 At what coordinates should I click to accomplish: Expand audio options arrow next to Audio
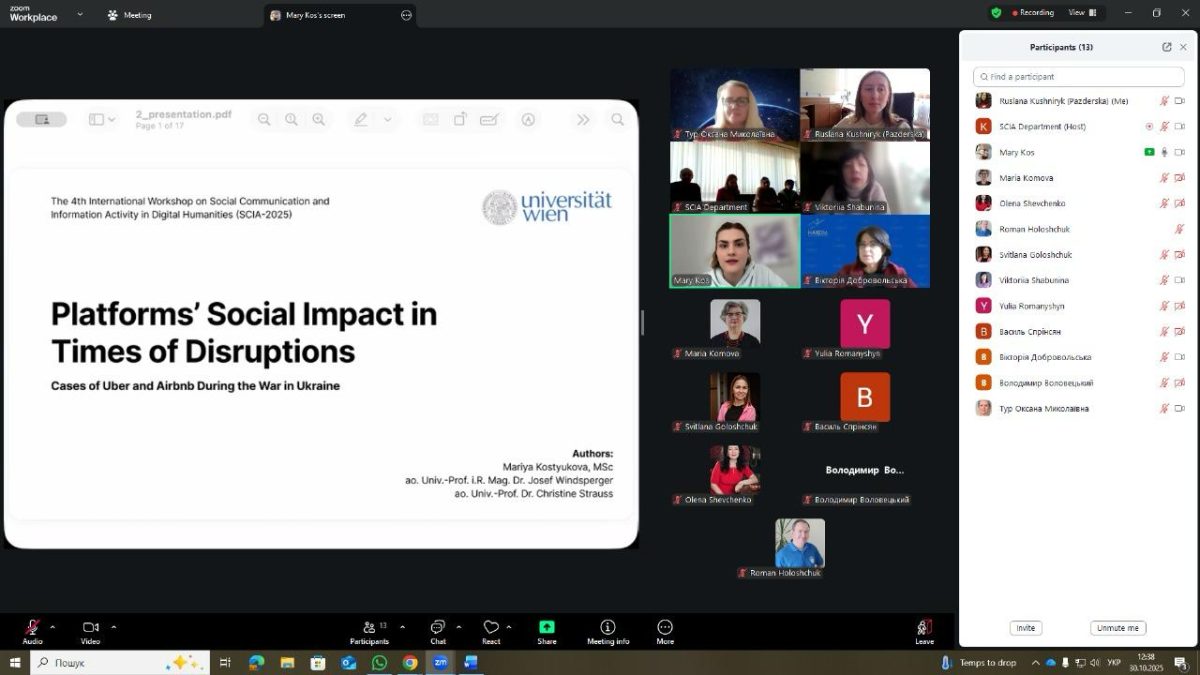(x=53, y=627)
